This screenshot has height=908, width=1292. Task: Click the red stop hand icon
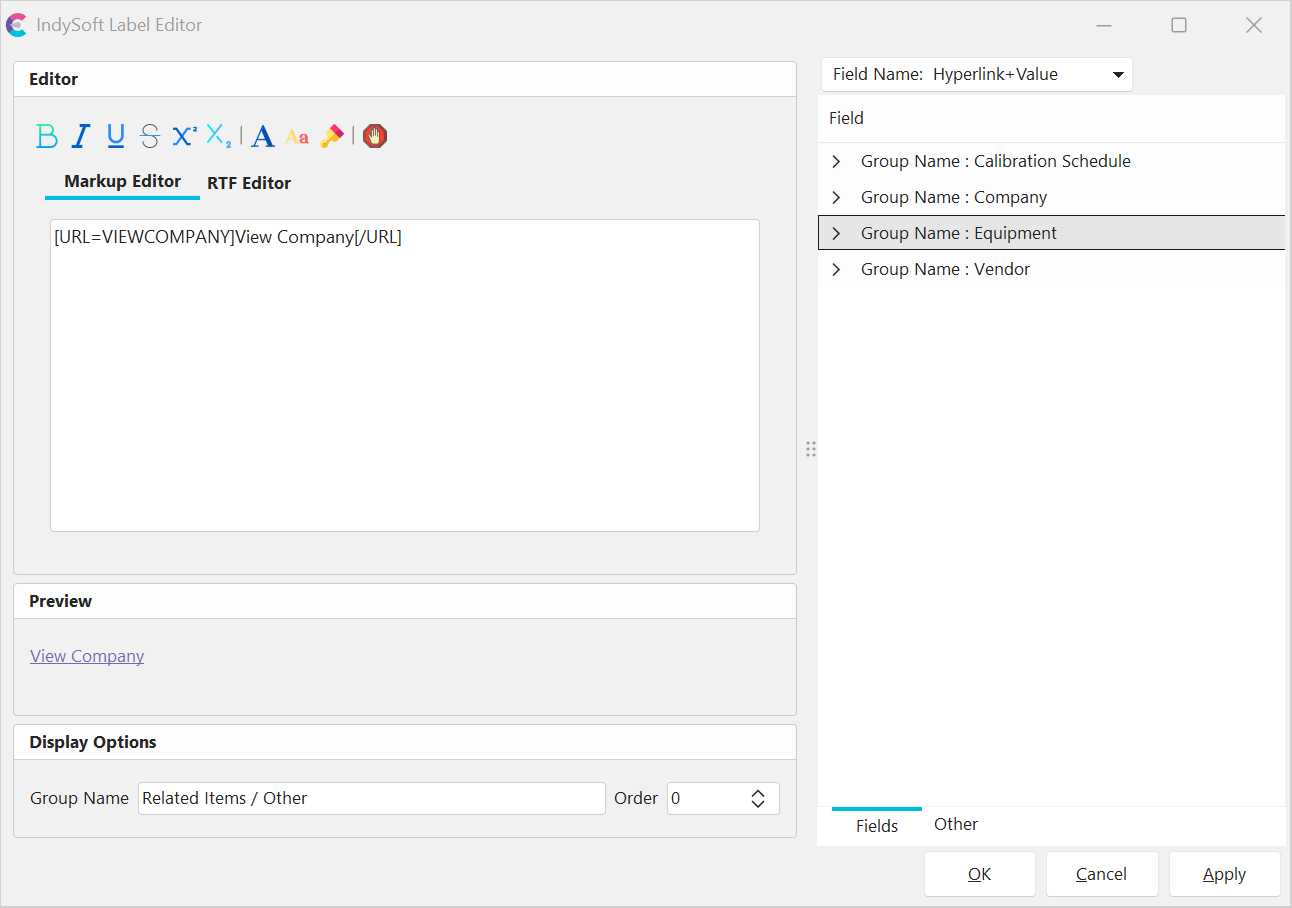375,136
